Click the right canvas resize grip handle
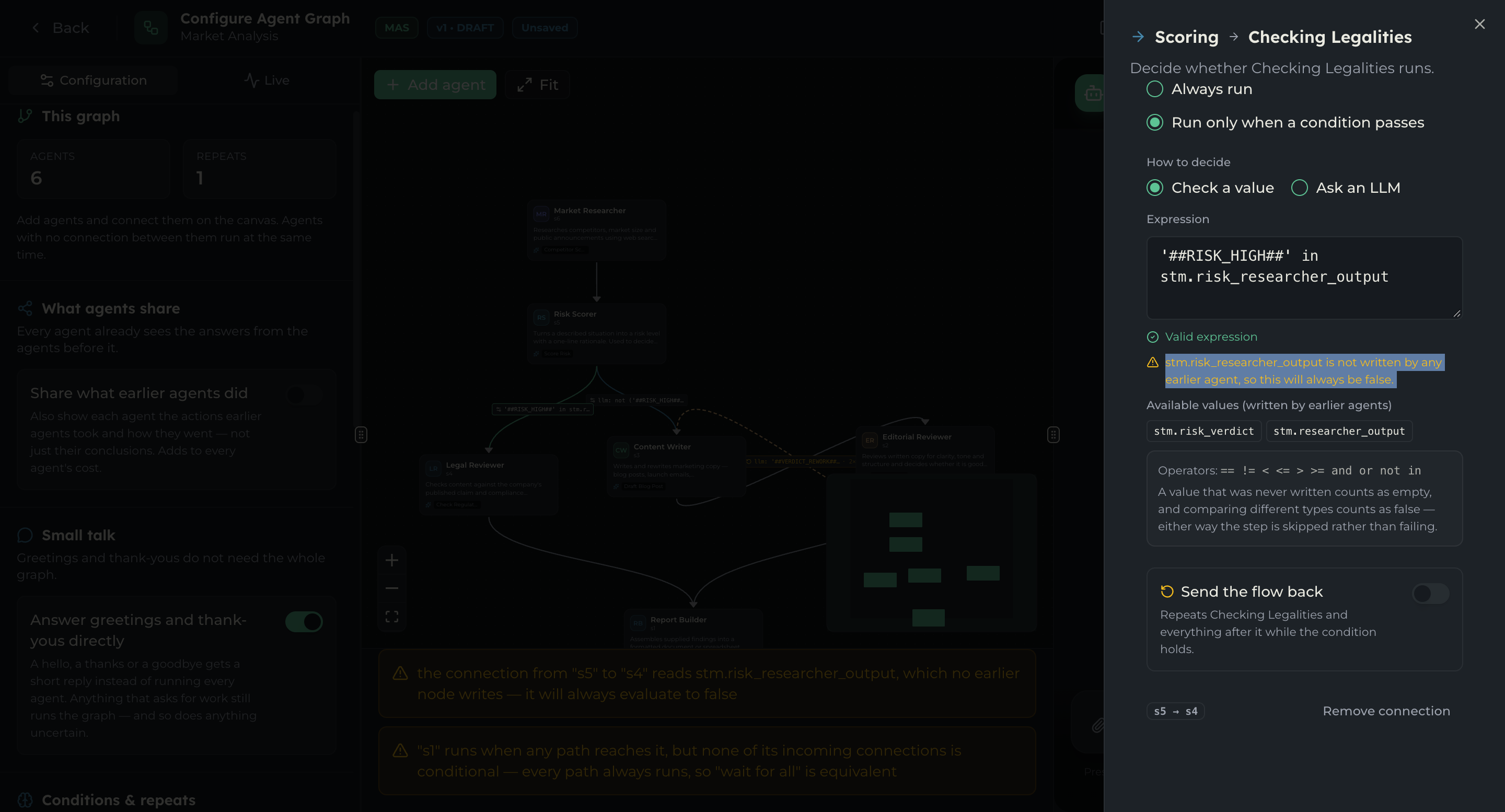1505x812 pixels. click(x=1053, y=435)
